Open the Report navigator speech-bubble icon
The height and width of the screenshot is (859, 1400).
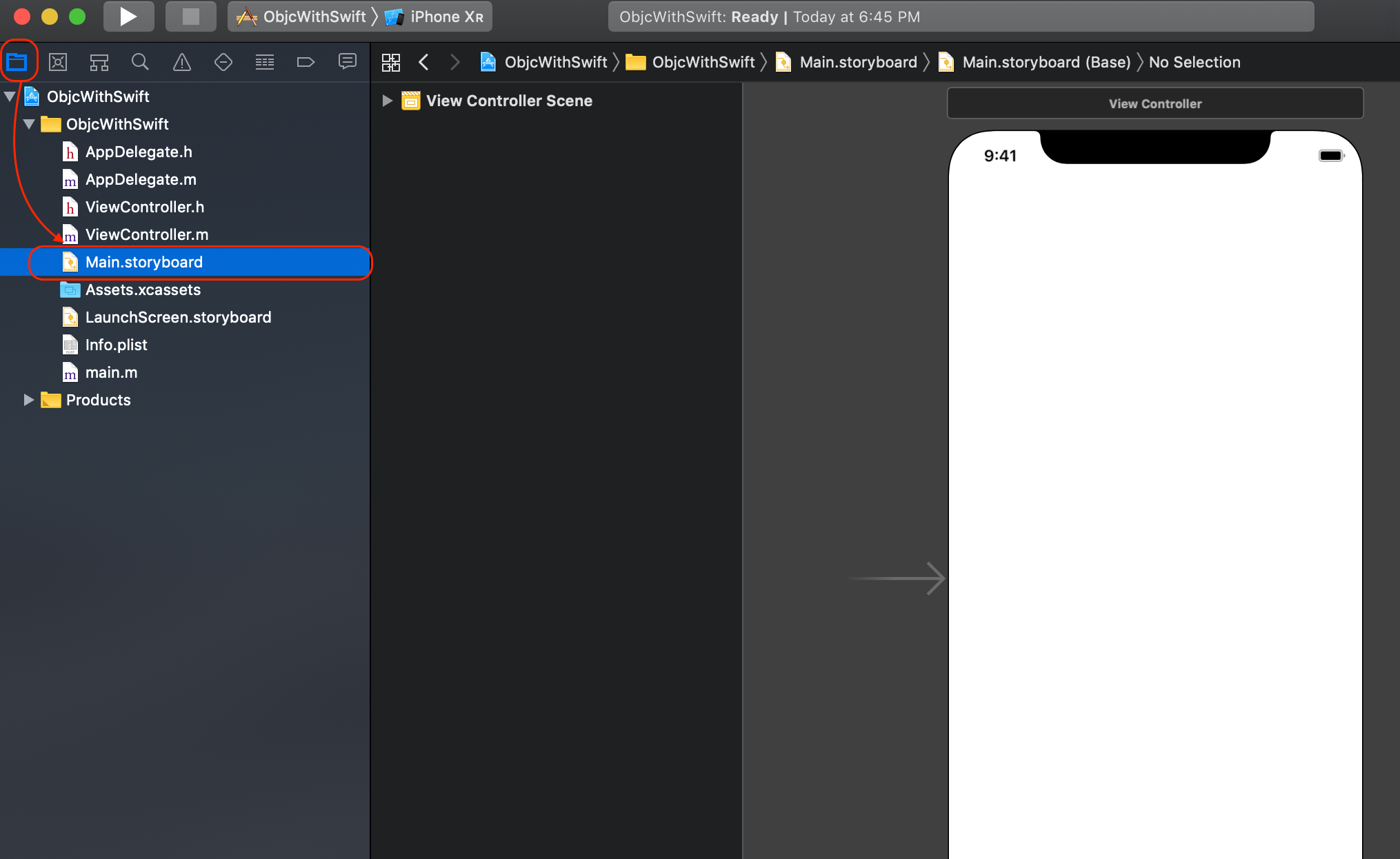coord(347,63)
